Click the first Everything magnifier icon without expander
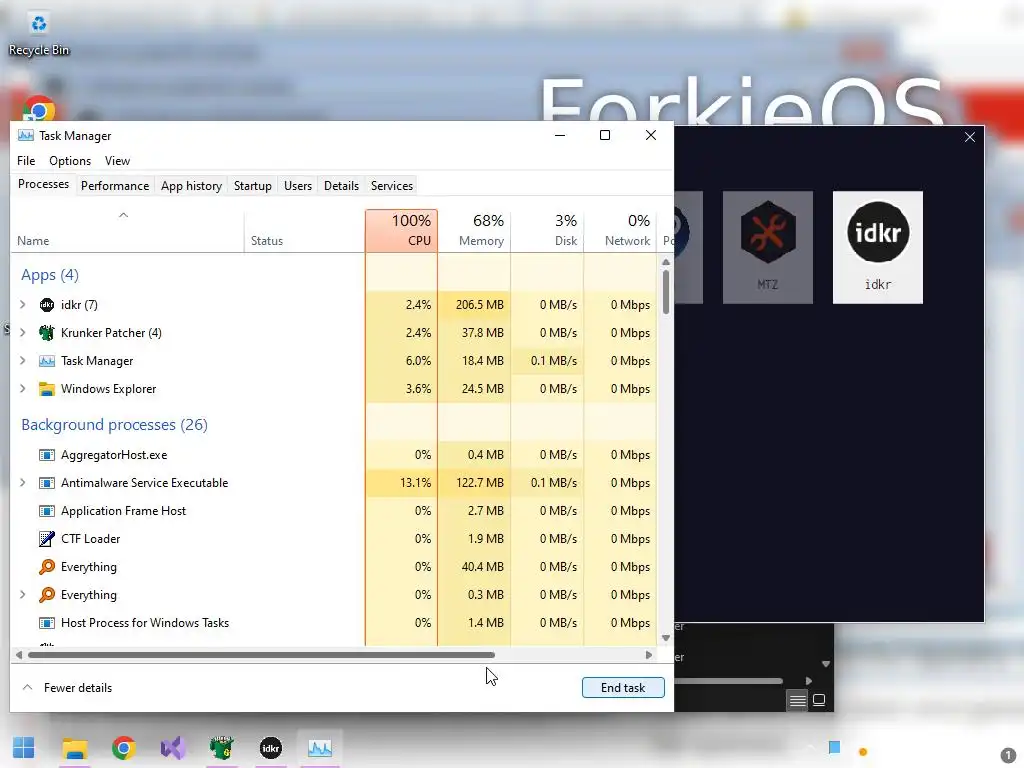This screenshot has height=768, width=1024. point(46,567)
